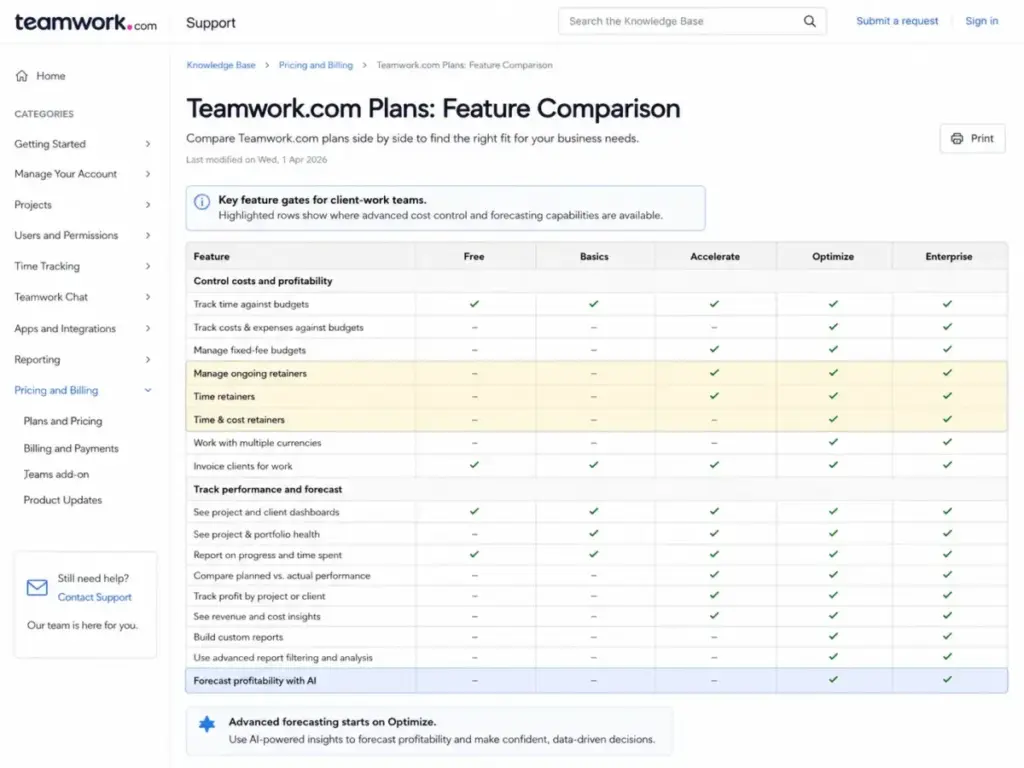Expand the Apps and Integrations chevron

pyautogui.click(x=148, y=328)
